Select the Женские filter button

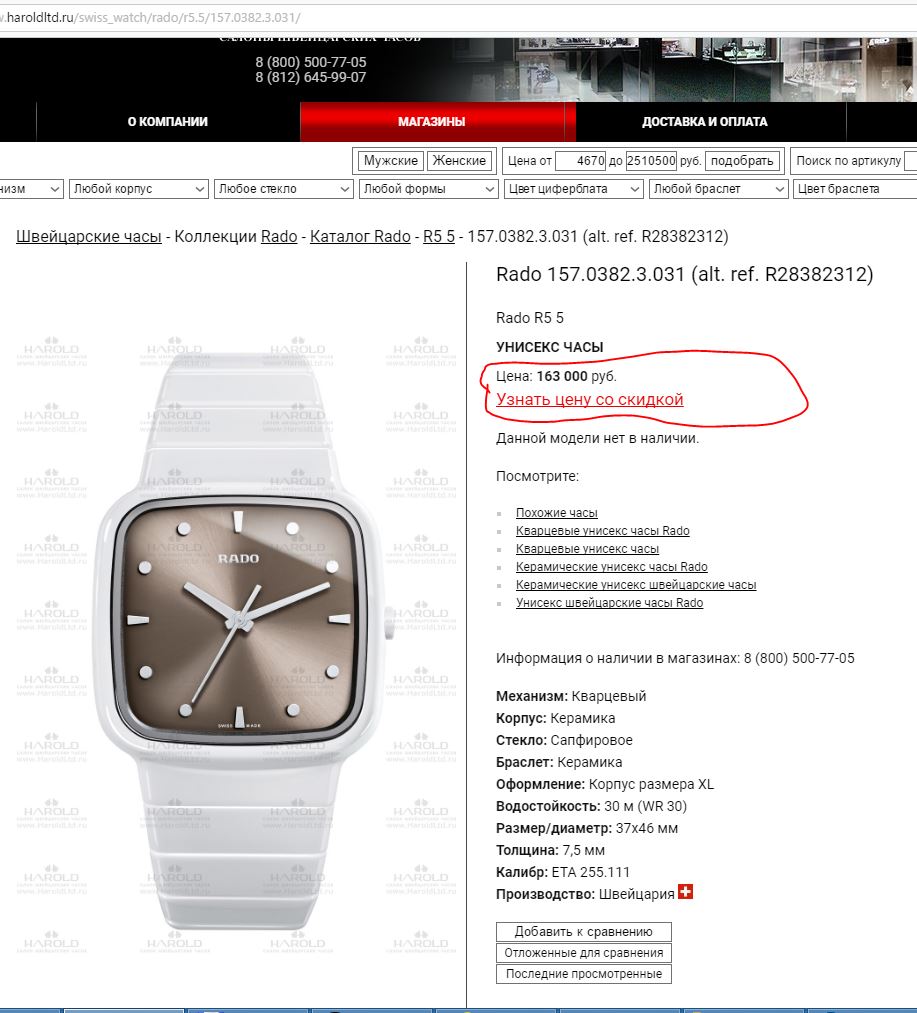click(459, 160)
